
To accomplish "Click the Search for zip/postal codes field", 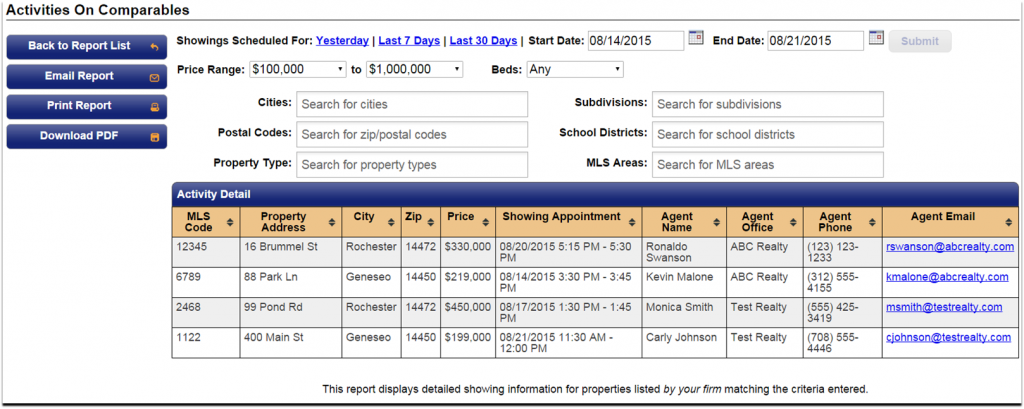I will tap(412, 135).
